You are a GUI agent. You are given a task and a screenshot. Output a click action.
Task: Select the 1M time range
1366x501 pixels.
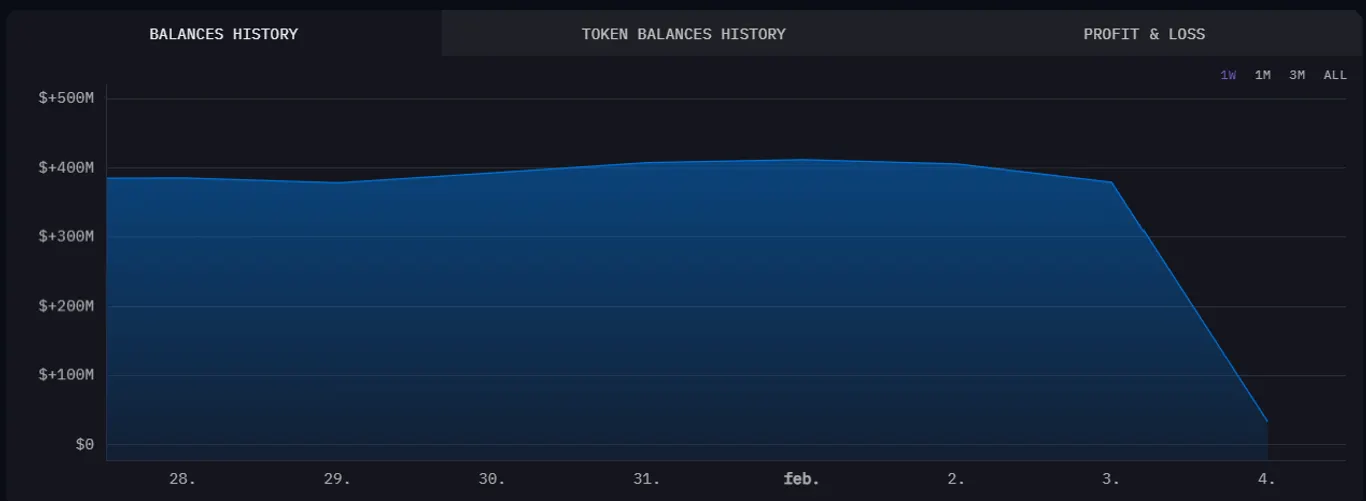[1263, 75]
